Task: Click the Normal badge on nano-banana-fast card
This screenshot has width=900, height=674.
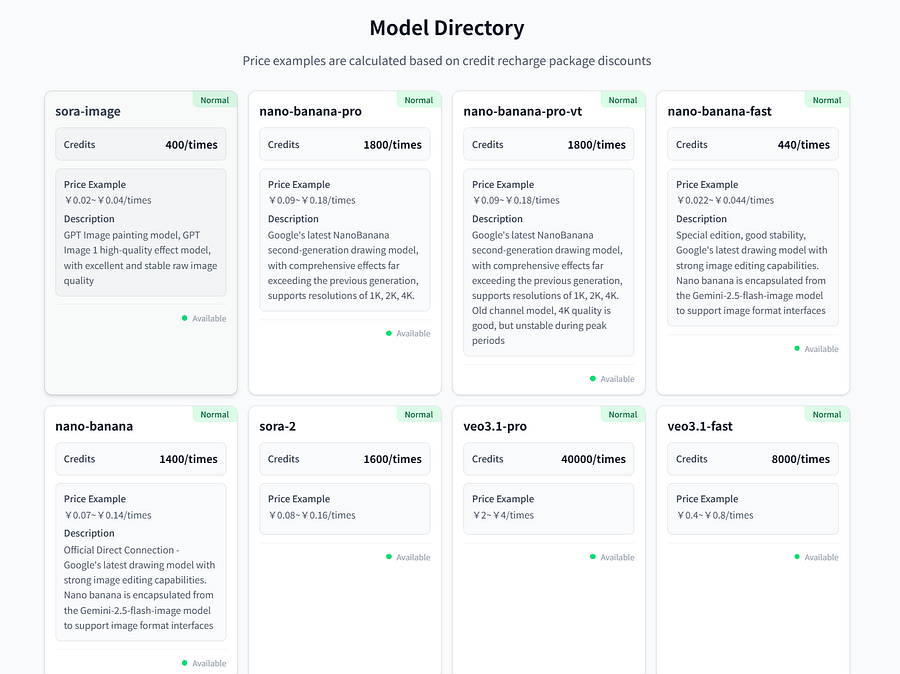Action: pyautogui.click(x=827, y=100)
